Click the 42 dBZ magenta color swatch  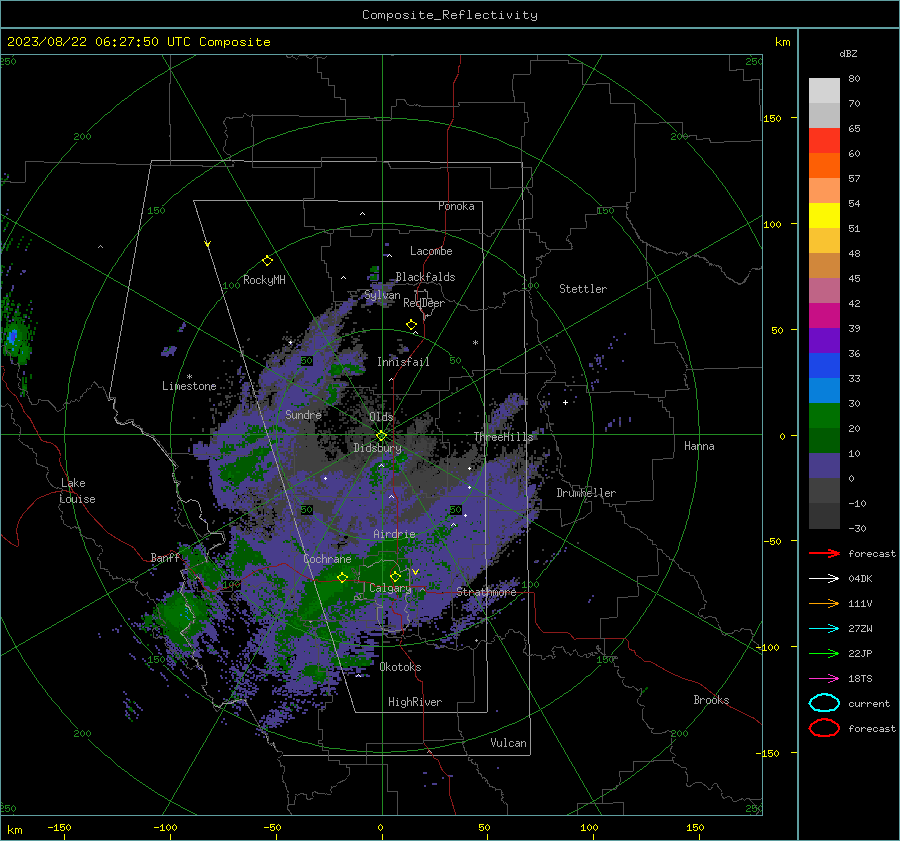click(824, 315)
